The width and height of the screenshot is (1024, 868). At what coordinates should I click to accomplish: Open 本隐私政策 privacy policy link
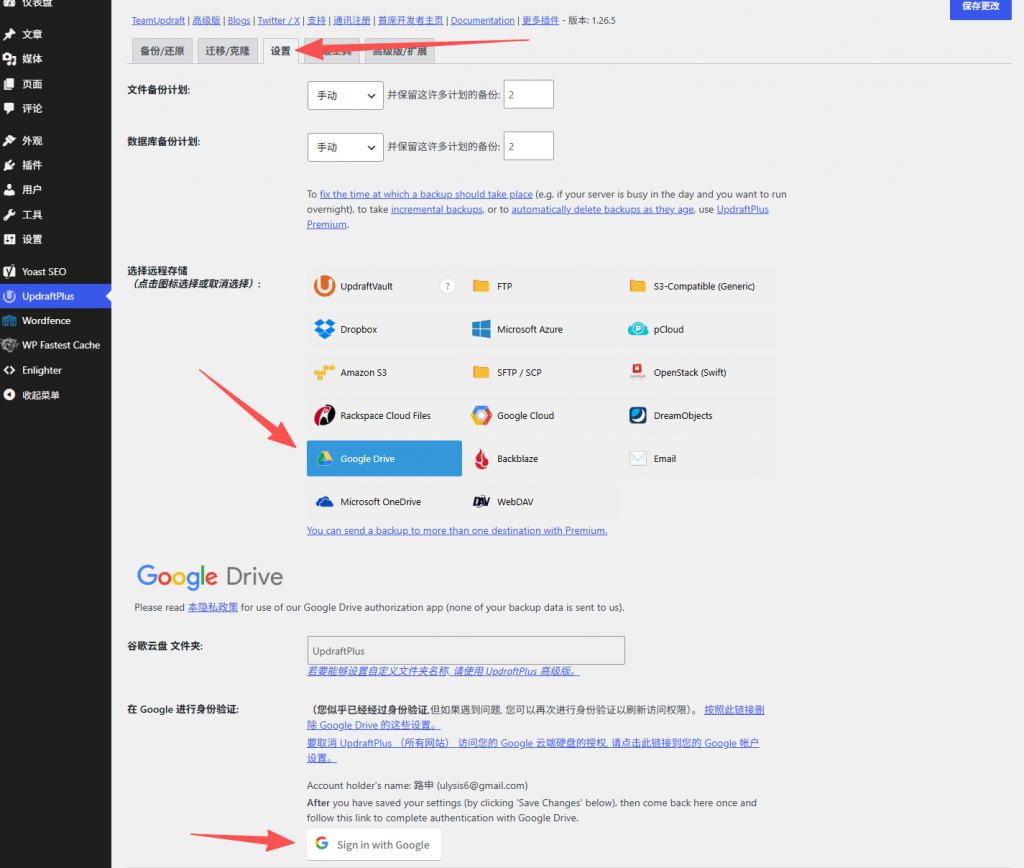[213, 607]
